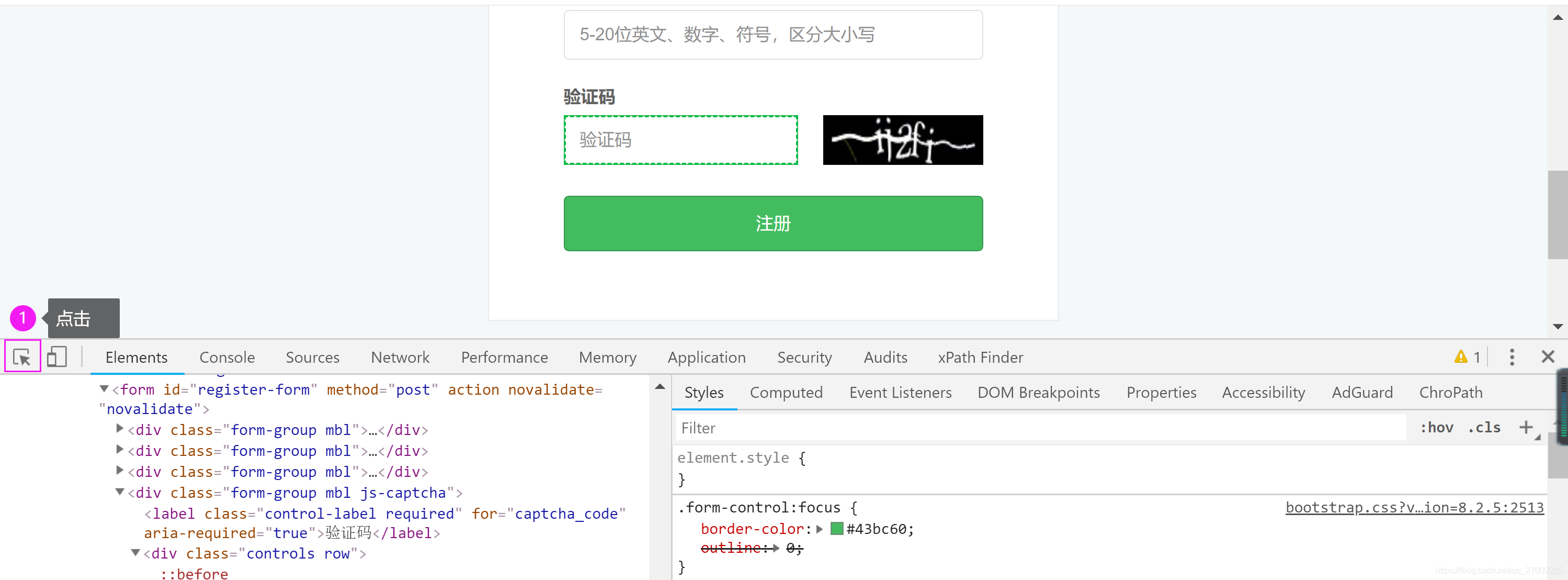Open the Properties pane
1568x580 pixels.
(1162, 393)
